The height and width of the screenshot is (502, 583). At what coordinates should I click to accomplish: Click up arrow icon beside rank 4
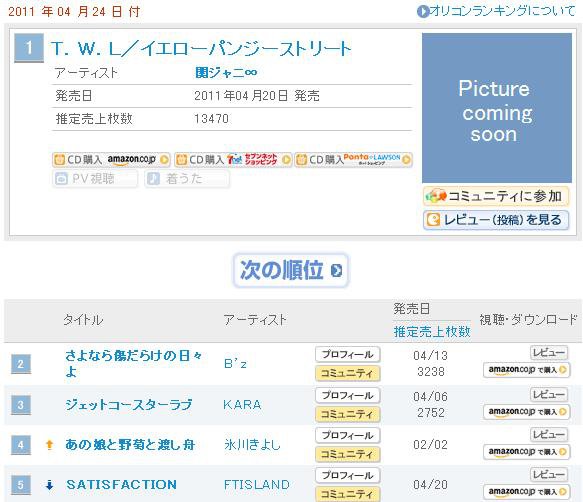(49, 445)
